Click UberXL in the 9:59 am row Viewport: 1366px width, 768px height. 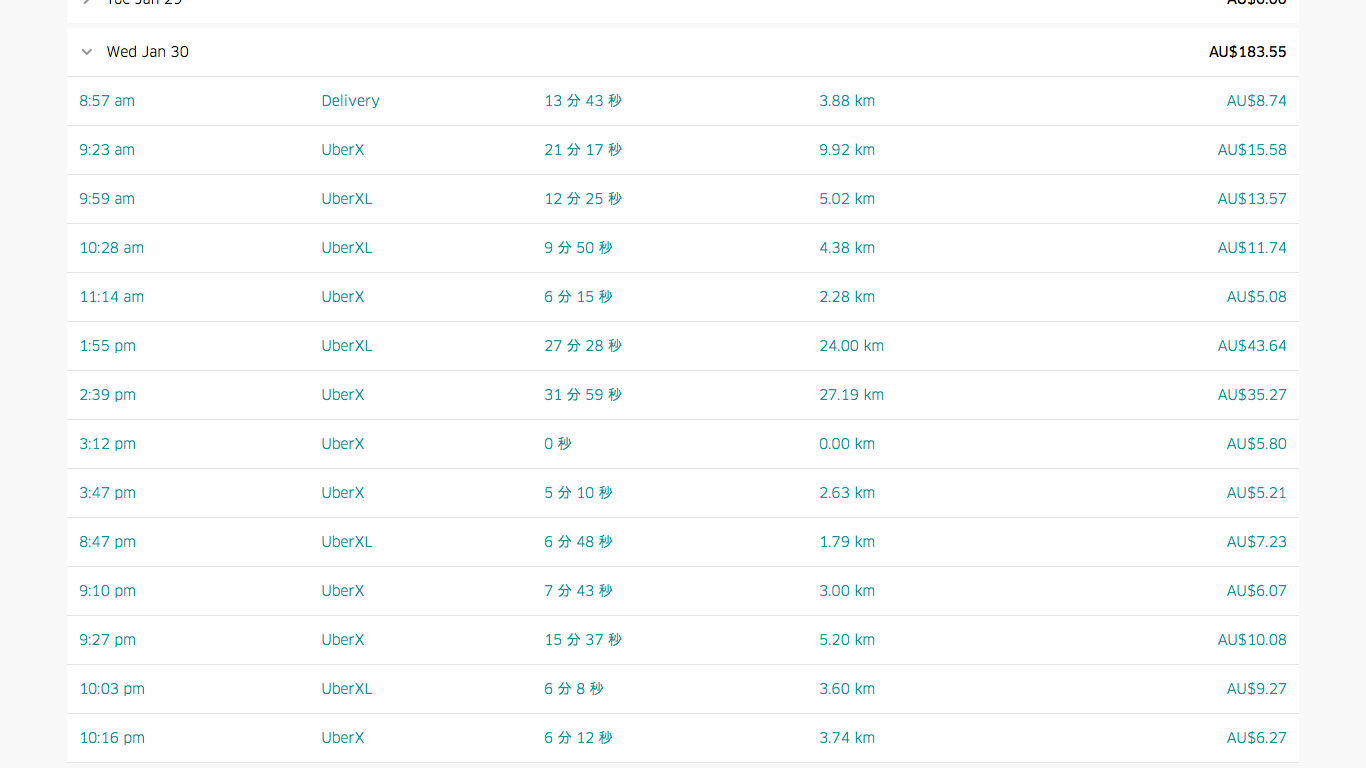pos(347,199)
